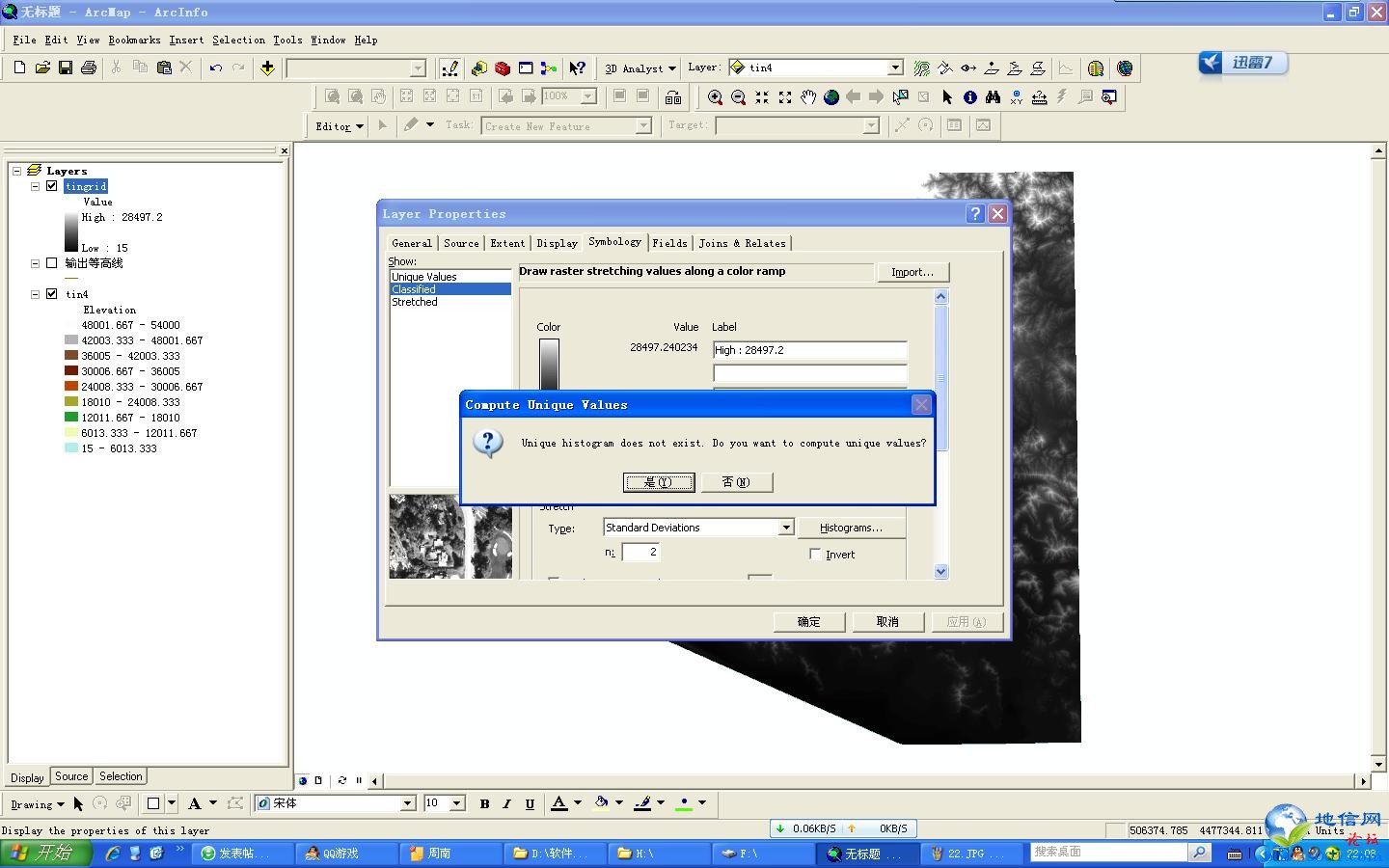Click the 开始 Start button
The height and width of the screenshot is (868, 1389).
[x=45, y=854]
